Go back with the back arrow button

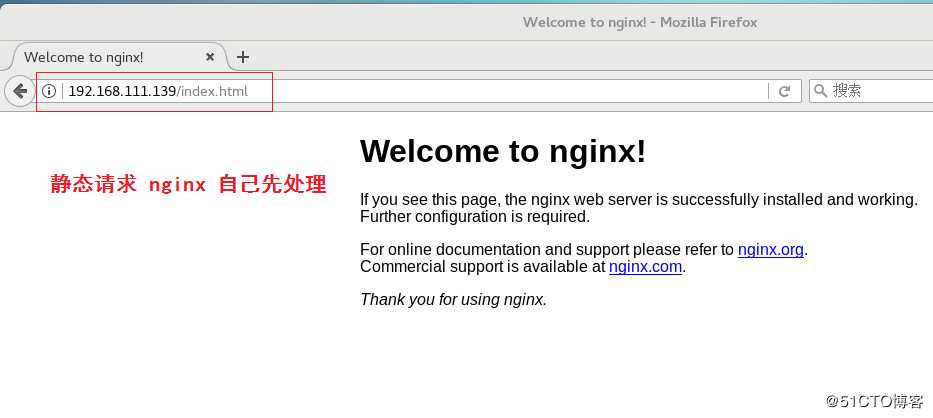coord(20,91)
